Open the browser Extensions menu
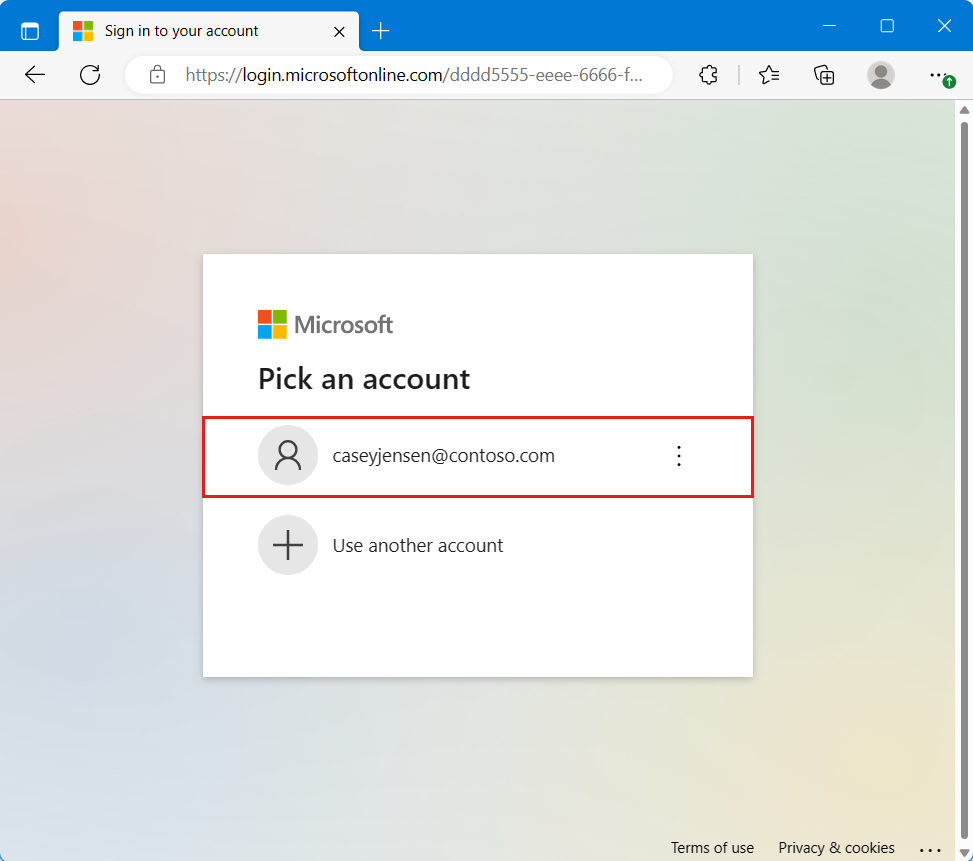973x861 pixels. pos(708,75)
